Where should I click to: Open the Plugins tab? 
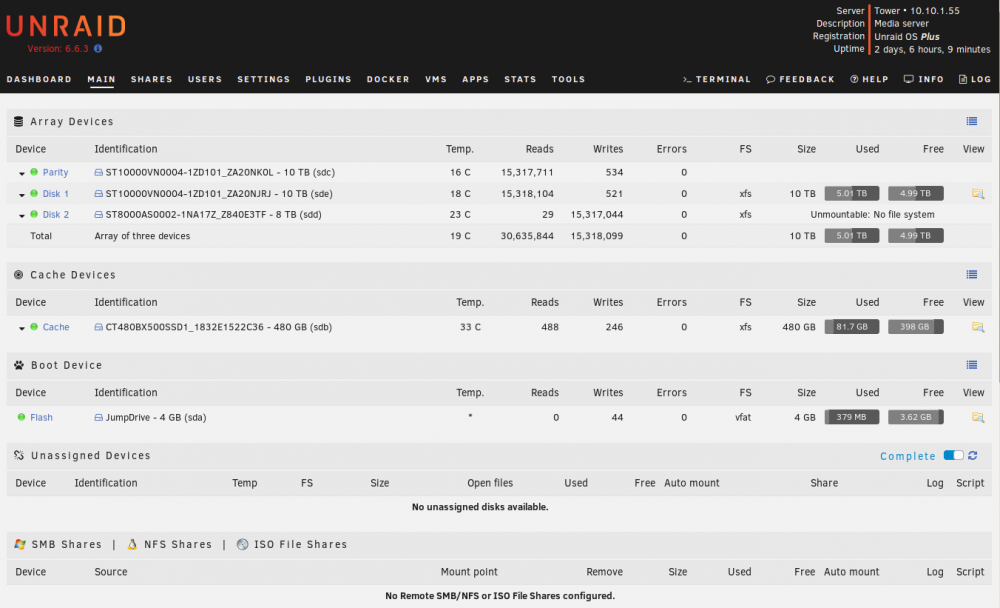pyautogui.click(x=328, y=79)
